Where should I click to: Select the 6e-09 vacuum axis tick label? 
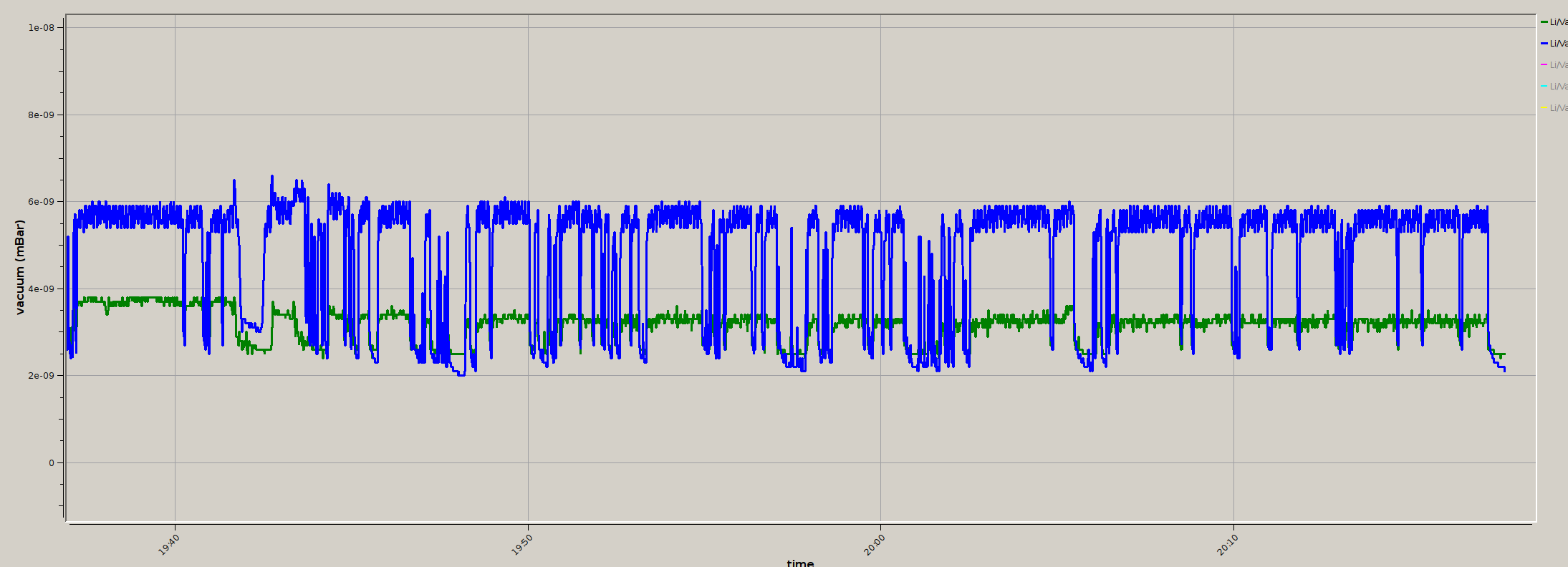41,202
